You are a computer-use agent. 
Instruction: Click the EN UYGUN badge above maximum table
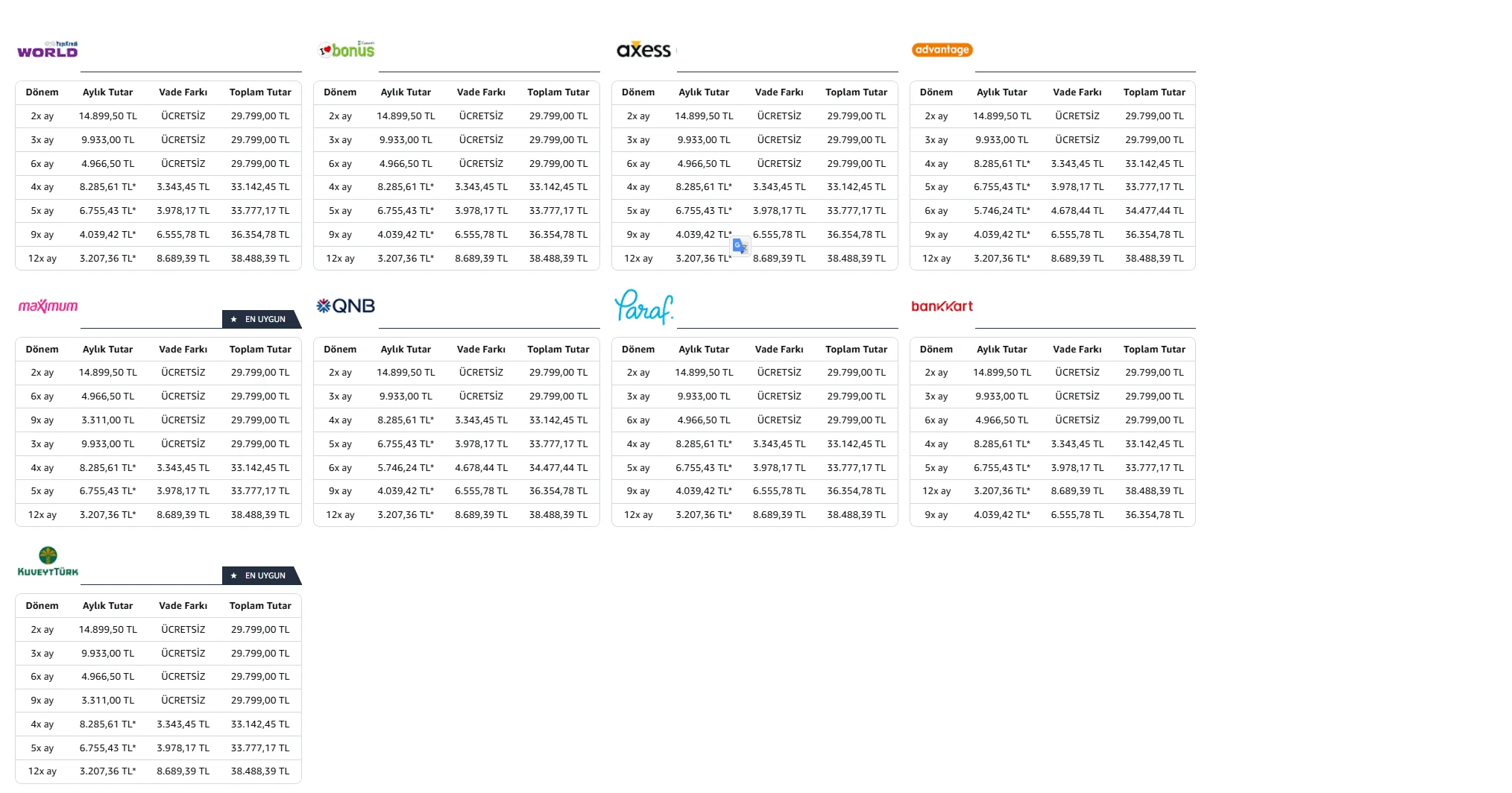click(x=262, y=319)
